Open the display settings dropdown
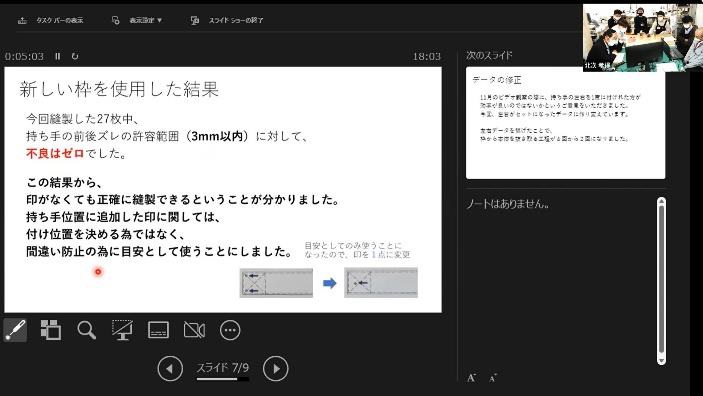This screenshot has width=703, height=396. click(x=145, y=20)
